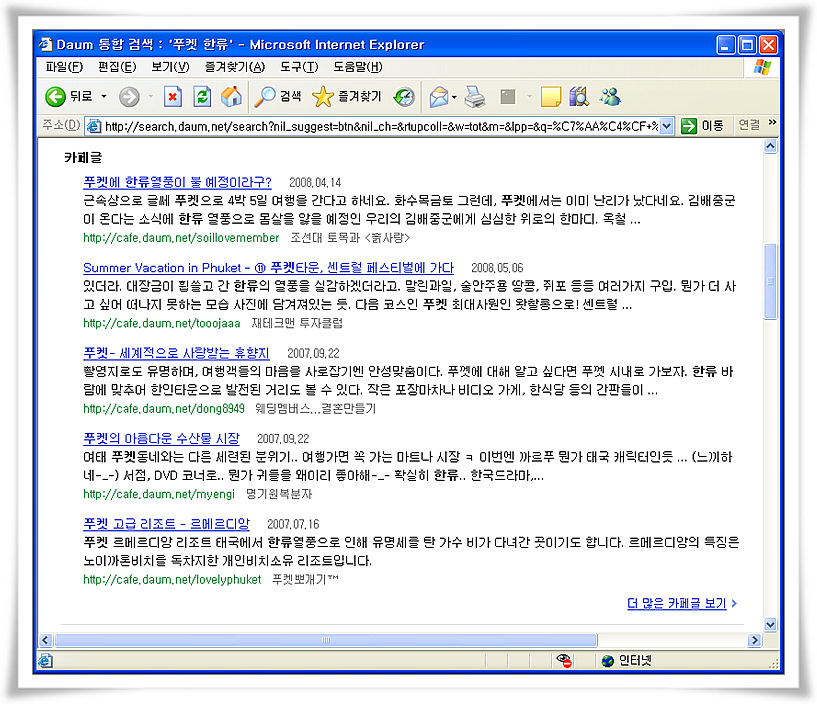Click cafe name 재테크맨 투자클럽

click(x=297, y=324)
